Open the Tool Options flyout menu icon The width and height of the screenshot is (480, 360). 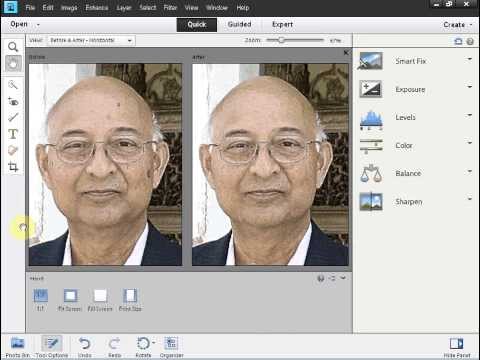[x=332, y=278]
